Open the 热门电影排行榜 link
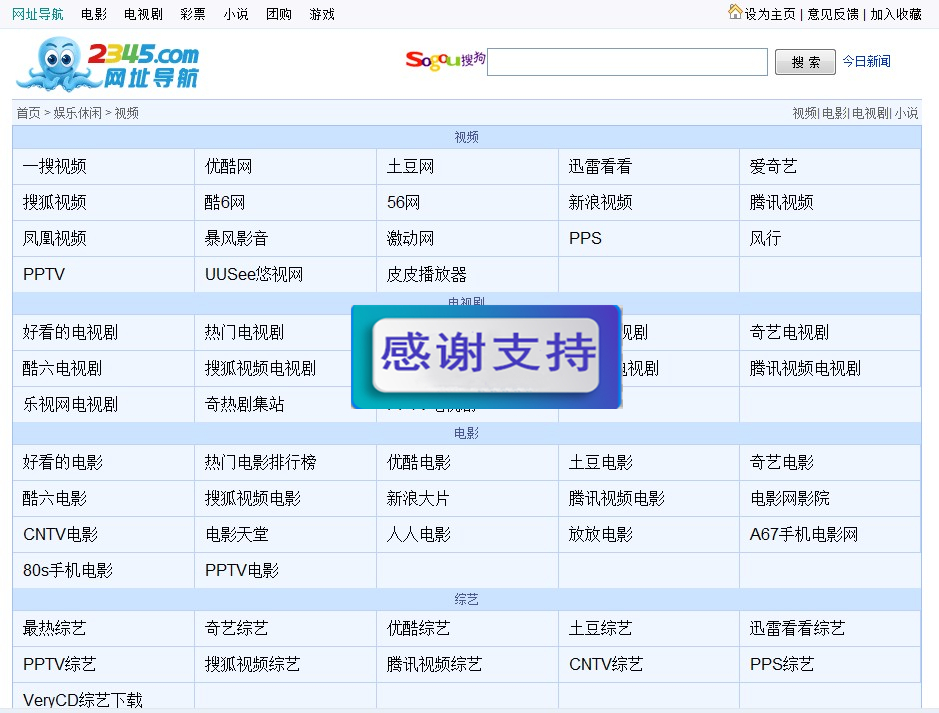 260,462
